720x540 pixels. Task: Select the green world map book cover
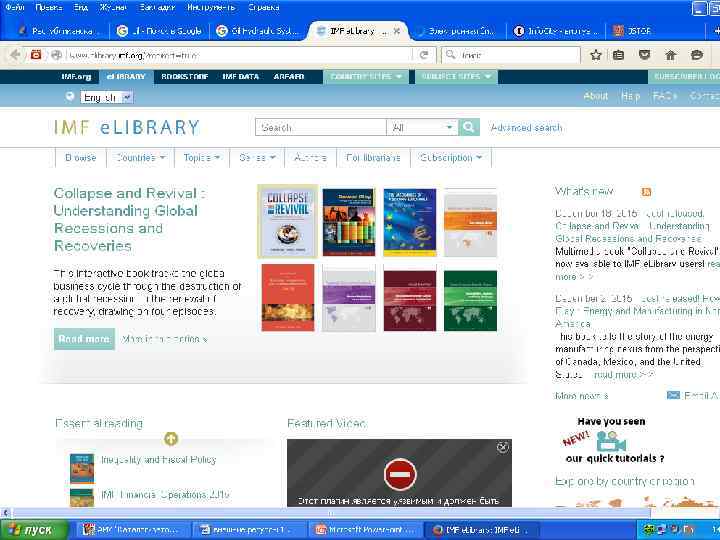(x=470, y=301)
